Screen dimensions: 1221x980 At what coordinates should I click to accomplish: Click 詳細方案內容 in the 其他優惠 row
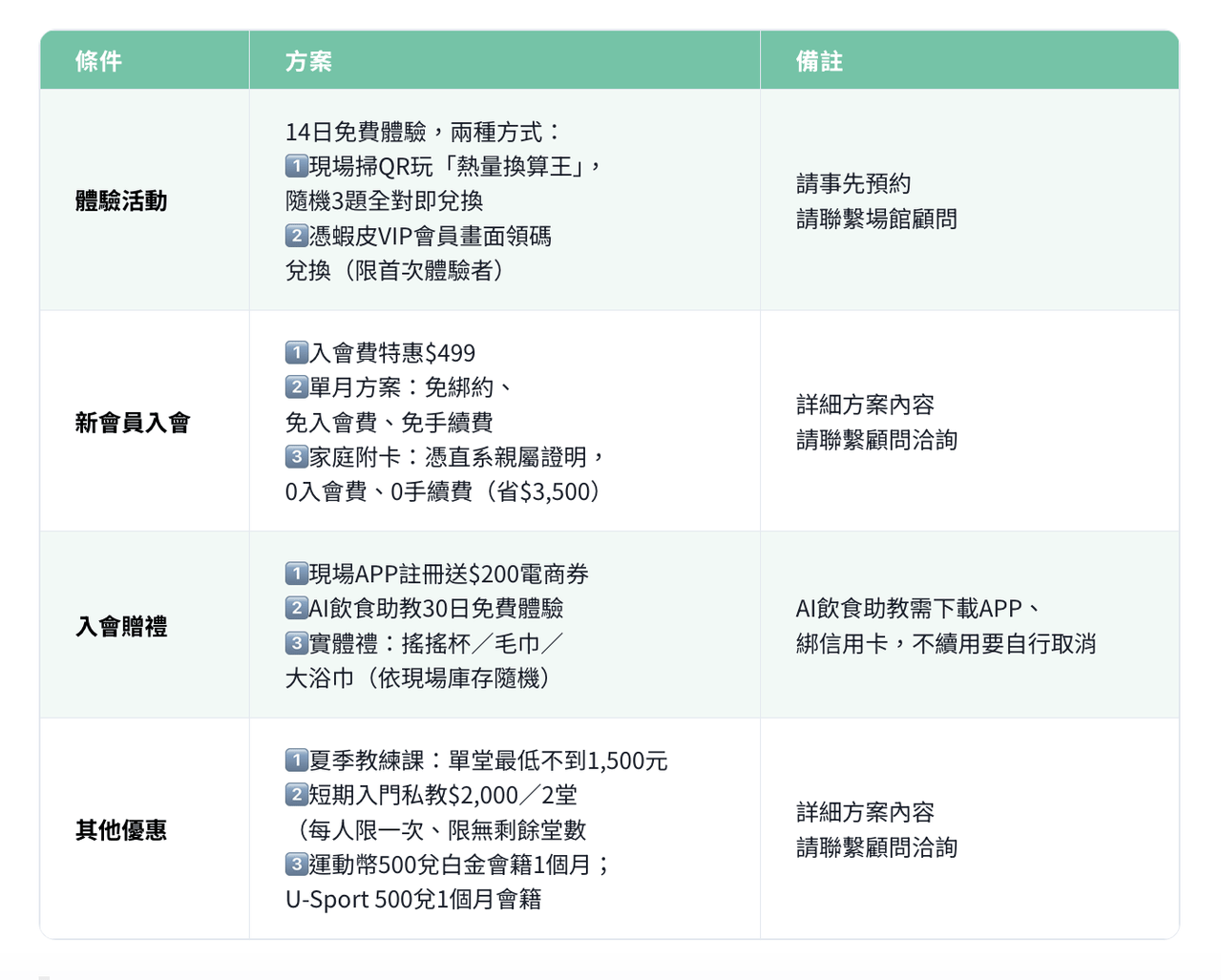click(x=865, y=813)
